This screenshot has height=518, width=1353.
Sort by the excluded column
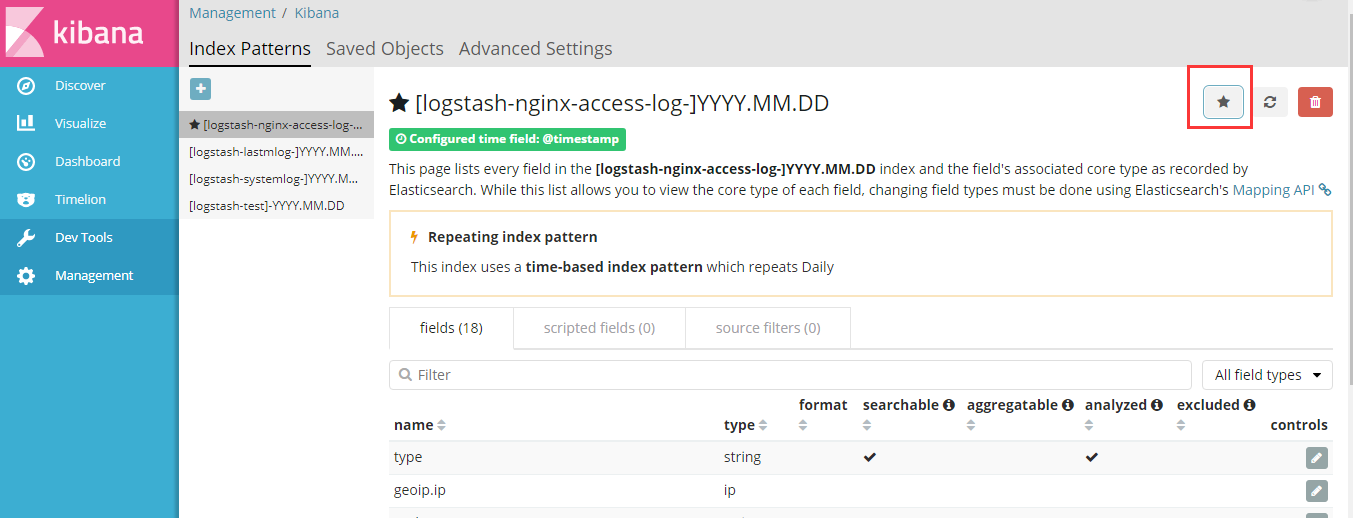point(1182,426)
